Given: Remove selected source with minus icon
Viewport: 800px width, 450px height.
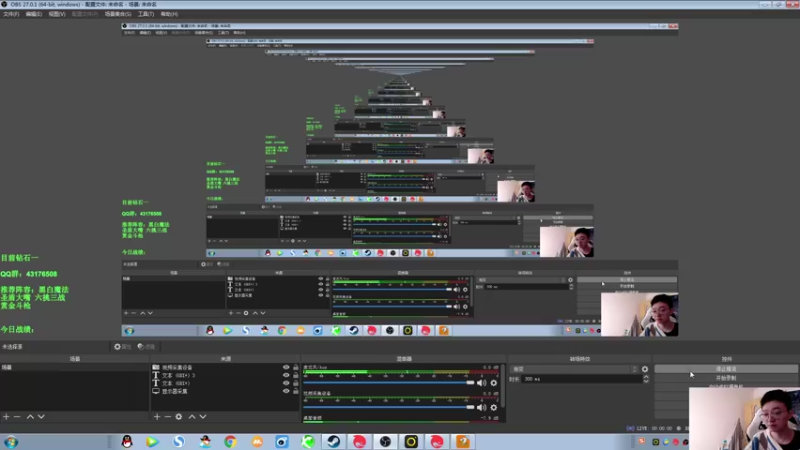Looking at the screenshot, I should tap(167, 416).
